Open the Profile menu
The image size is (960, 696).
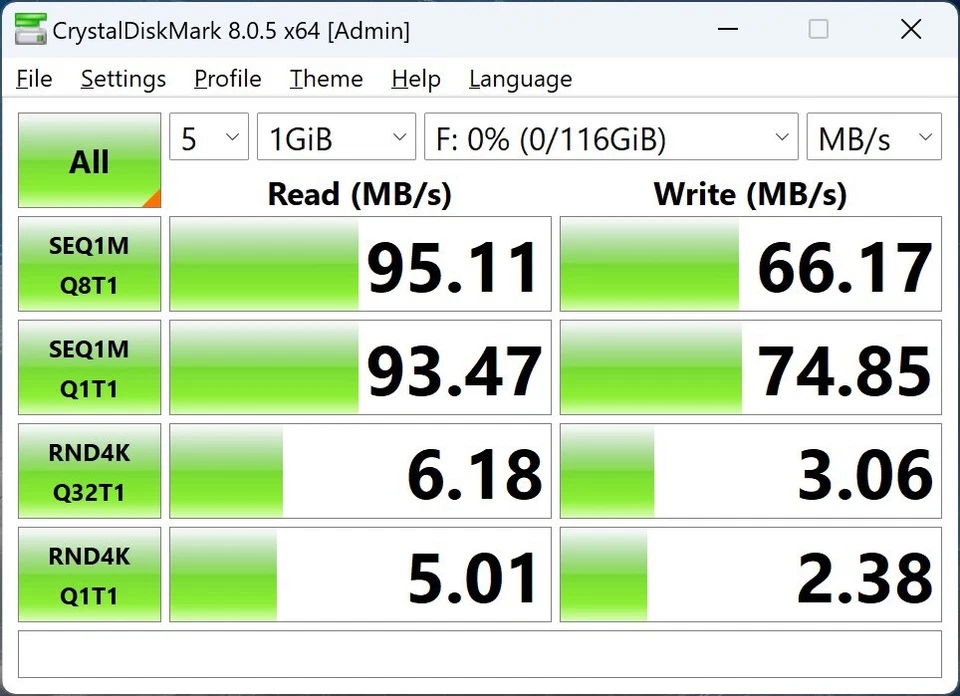pyautogui.click(x=228, y=79)
